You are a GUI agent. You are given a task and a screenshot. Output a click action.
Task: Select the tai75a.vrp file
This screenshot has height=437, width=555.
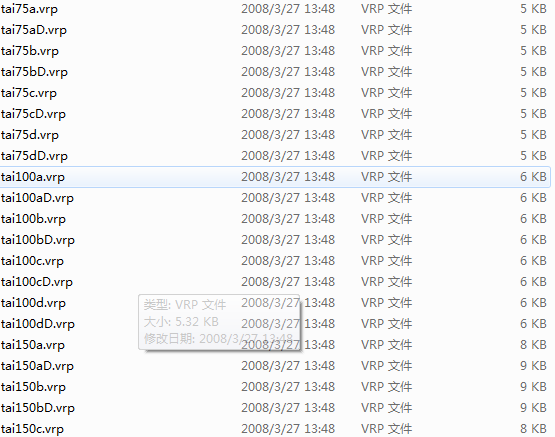pyautogui.click(x=29, y=9)
